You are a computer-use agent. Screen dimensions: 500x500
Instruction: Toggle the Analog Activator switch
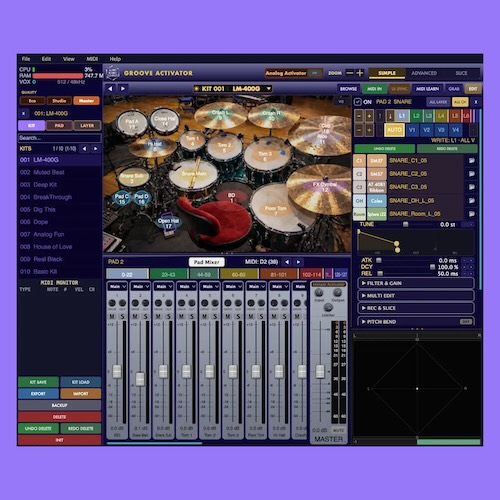pyautogui.click(x=315, y=73)
